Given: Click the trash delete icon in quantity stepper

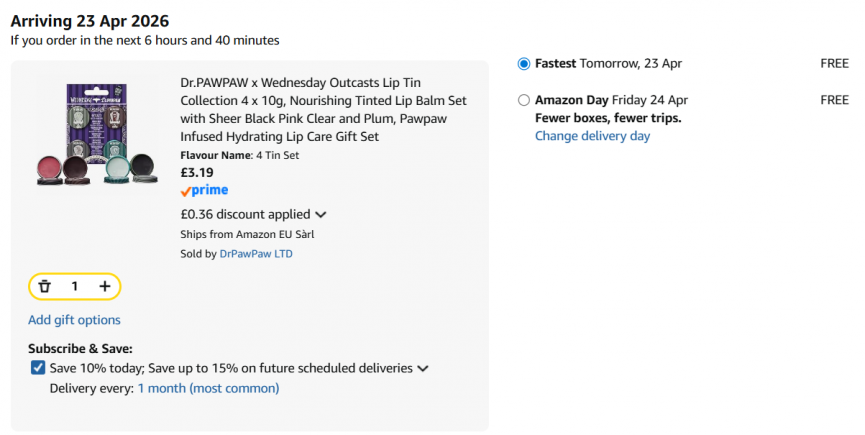Looking at the screenshot, I should tap(45, 286).
